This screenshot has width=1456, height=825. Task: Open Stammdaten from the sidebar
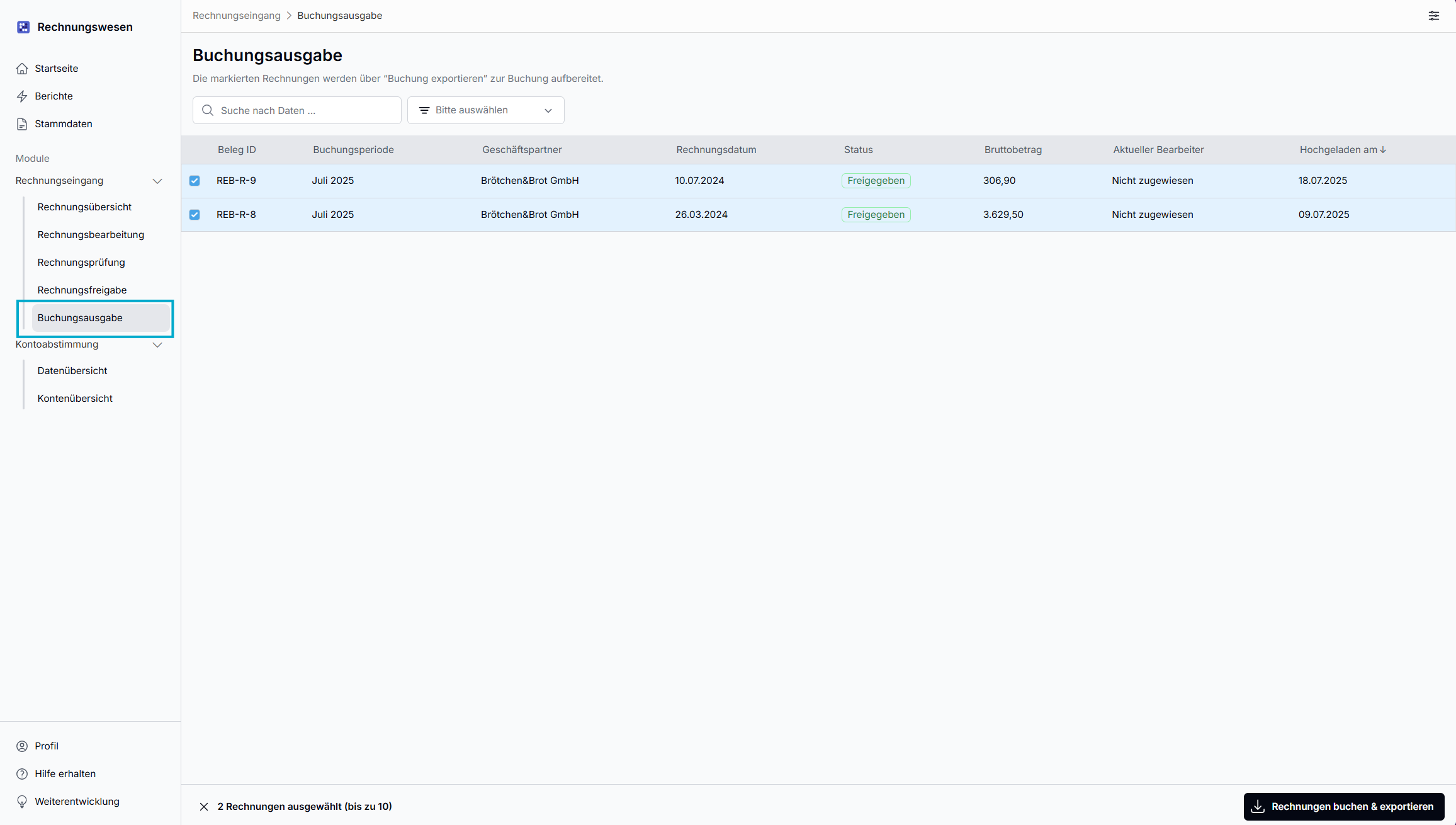point(64,124)
